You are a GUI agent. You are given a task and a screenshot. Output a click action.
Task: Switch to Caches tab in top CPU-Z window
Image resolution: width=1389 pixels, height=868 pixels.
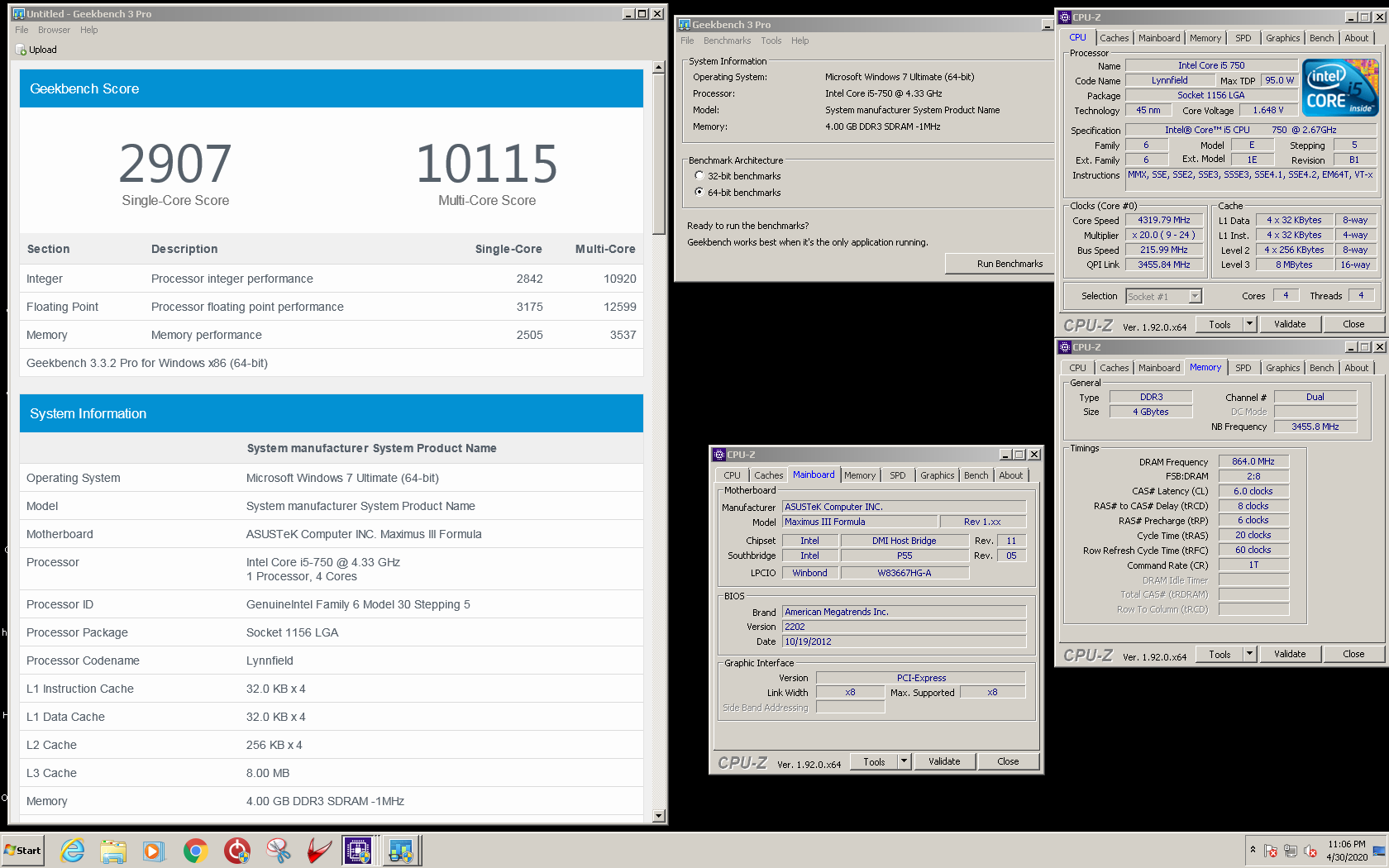[1114, 38]
